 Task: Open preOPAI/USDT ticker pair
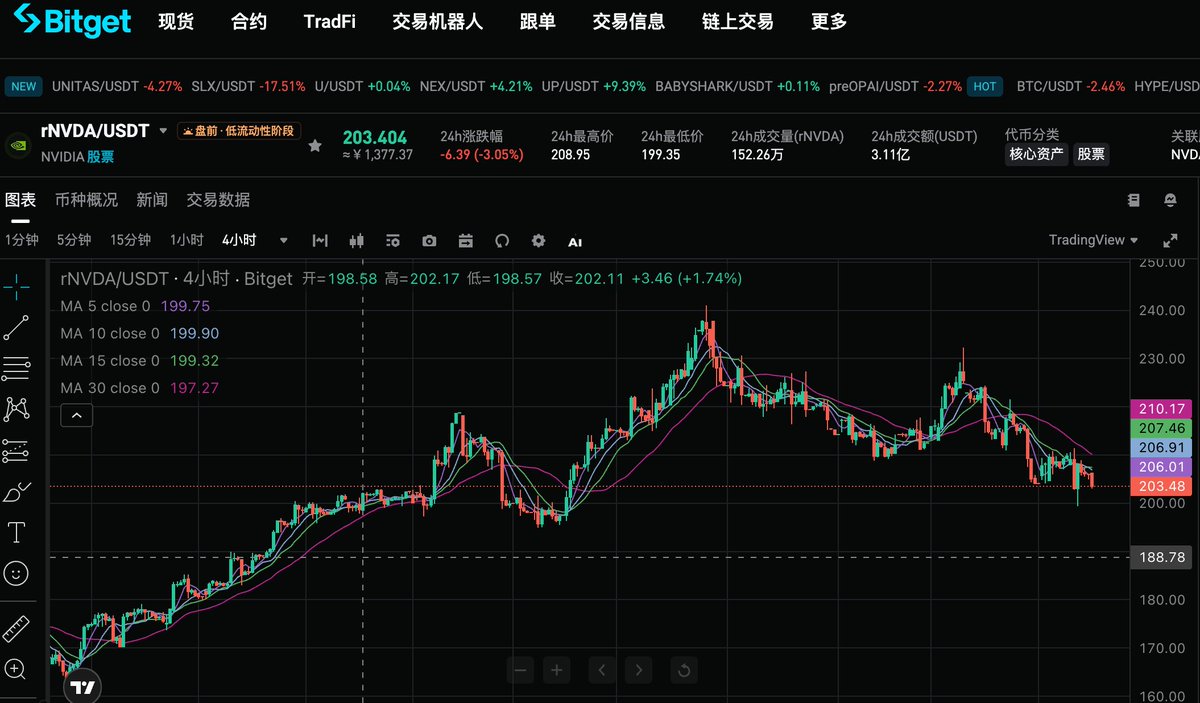pyautogui.click(x=896, y=86)
